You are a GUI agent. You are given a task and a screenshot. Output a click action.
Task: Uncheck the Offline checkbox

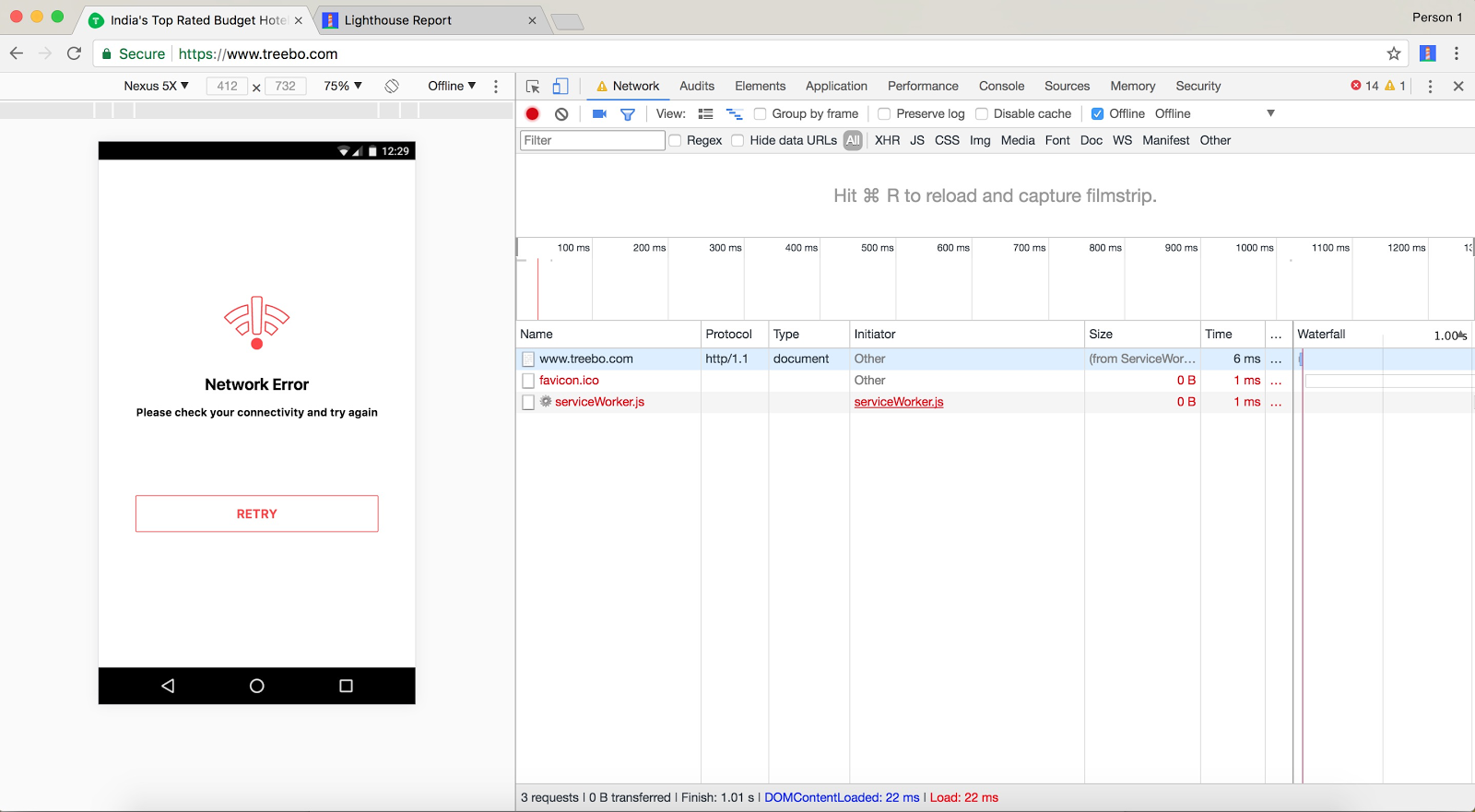click(1097, 114)
